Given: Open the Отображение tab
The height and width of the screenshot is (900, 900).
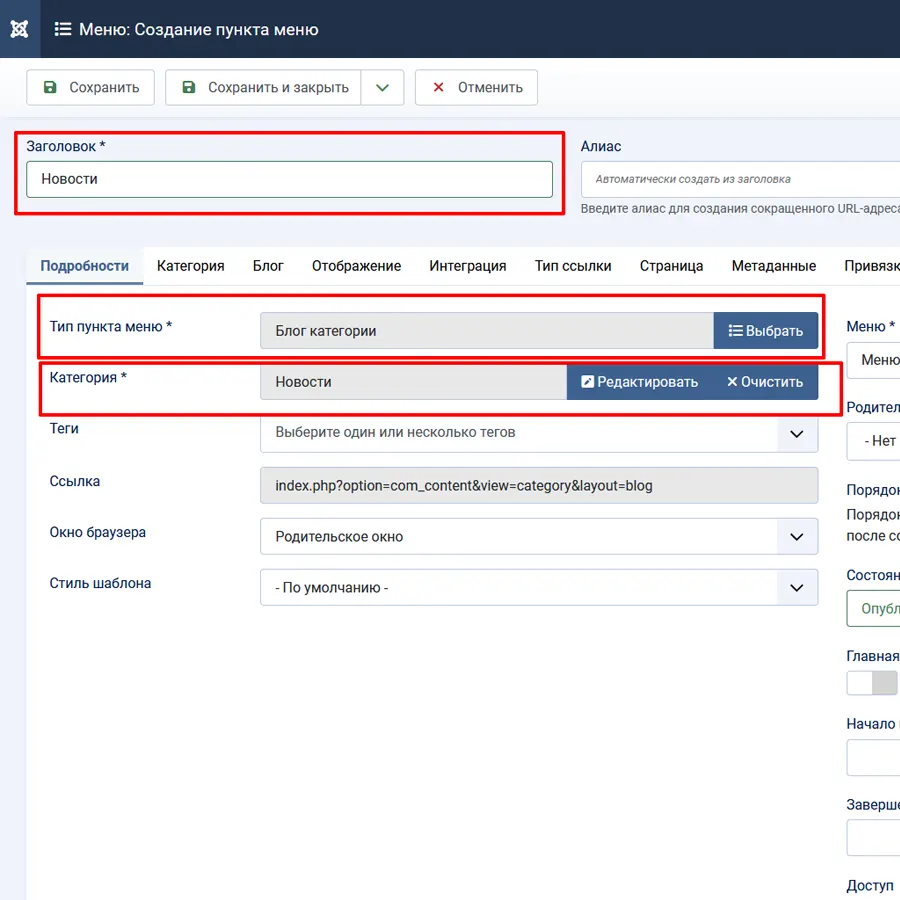Looking at the screenshot, I should coord(356,266).
